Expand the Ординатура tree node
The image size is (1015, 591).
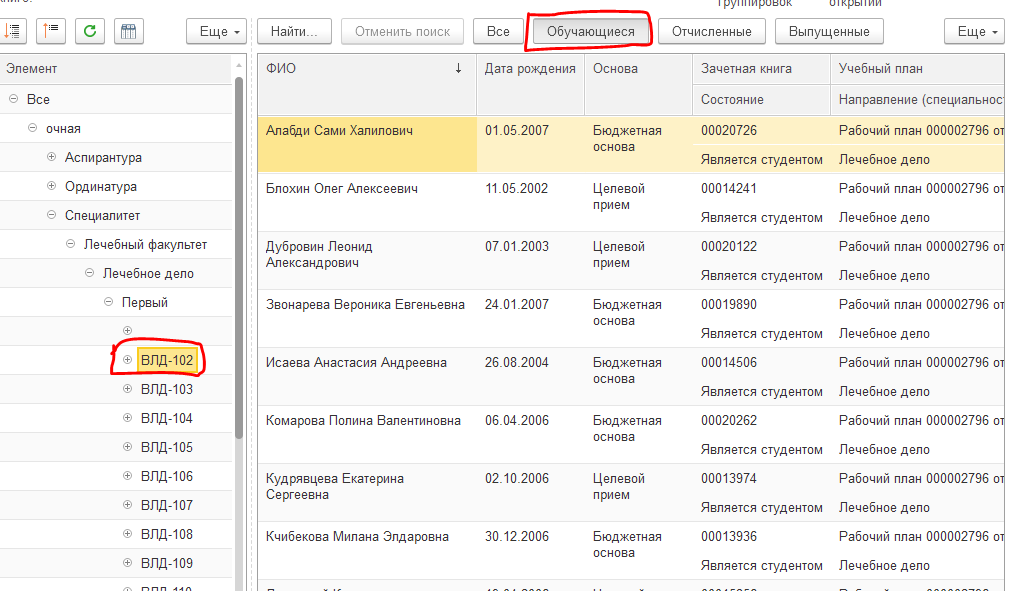pyautogui.click(x=52, y=187)
